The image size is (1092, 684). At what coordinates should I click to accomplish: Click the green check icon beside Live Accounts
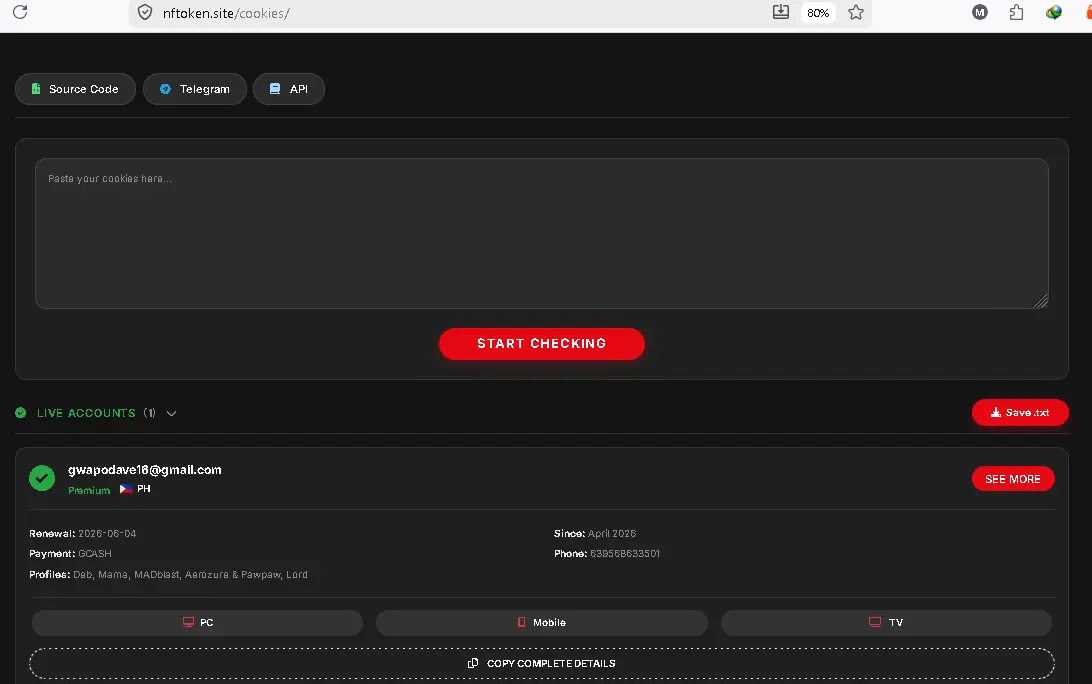(x=21, y=413)
